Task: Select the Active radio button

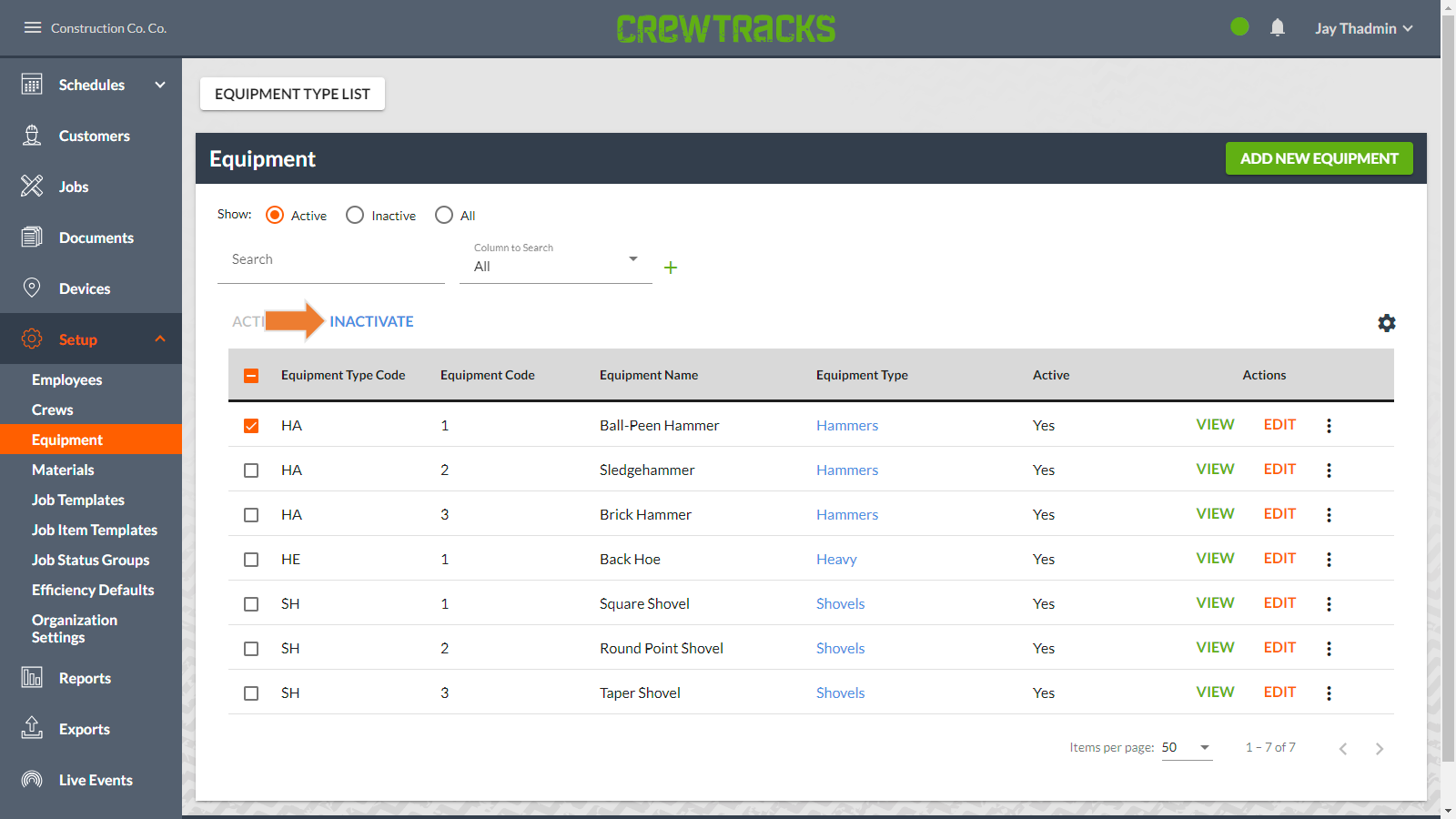Action: pyautogui.click(x=275, y=215)
